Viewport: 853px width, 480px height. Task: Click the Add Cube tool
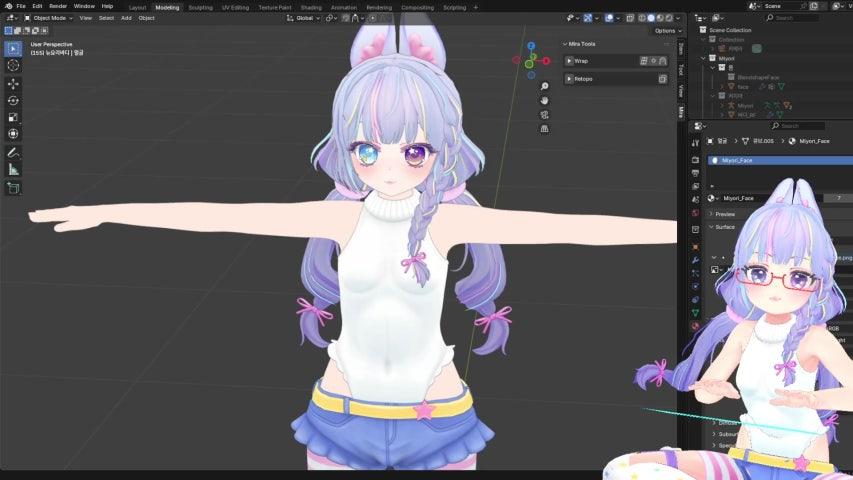click(x=13, y=188)
